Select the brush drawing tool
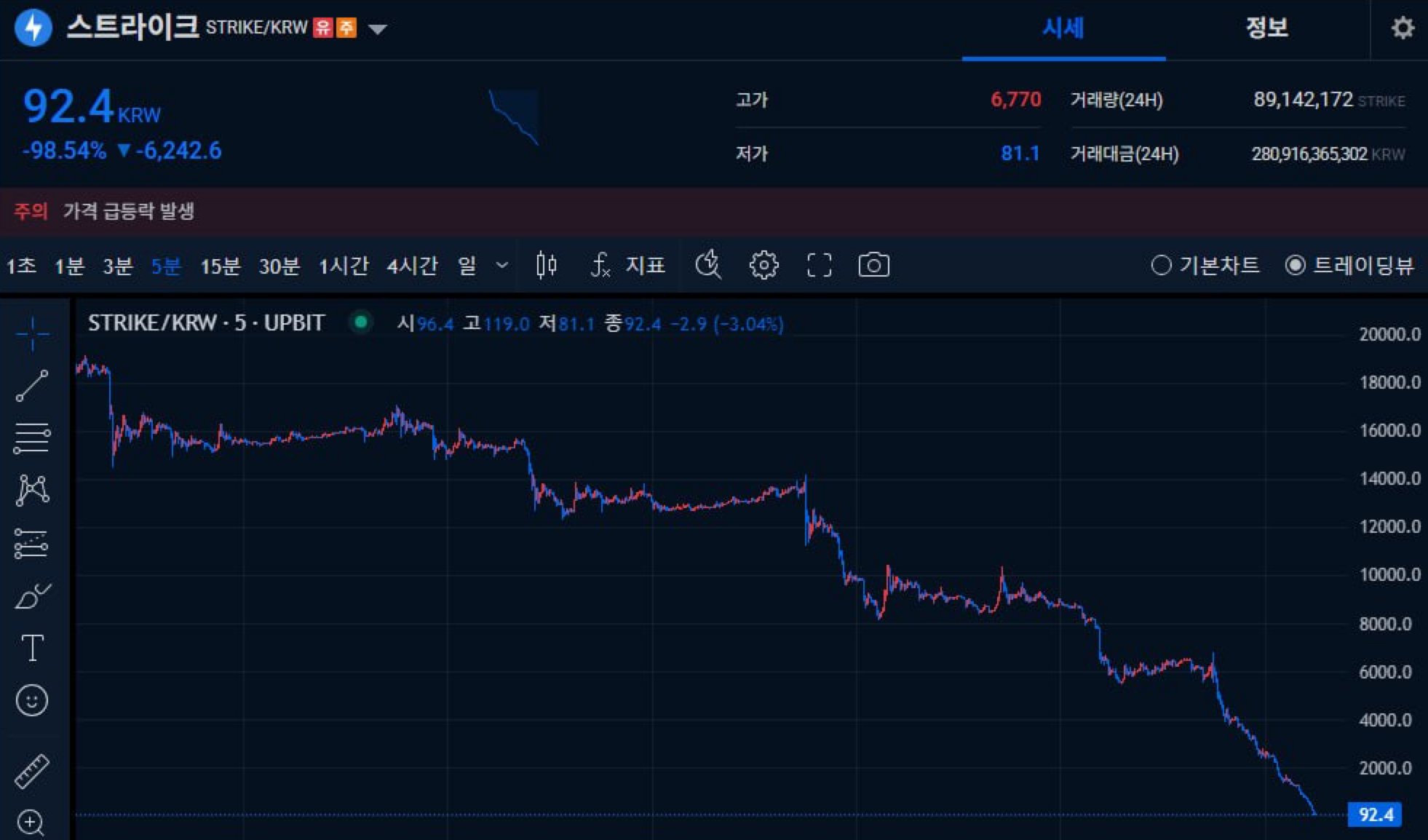 tap(32, 596)
